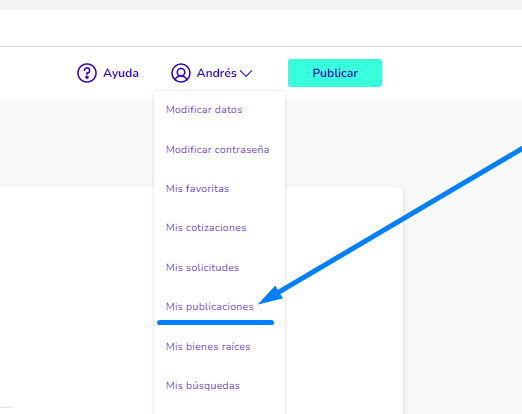Screen dimensions: 522x414
Task: Open Mis solicitudes entry
Action: (x=202, y=268)
